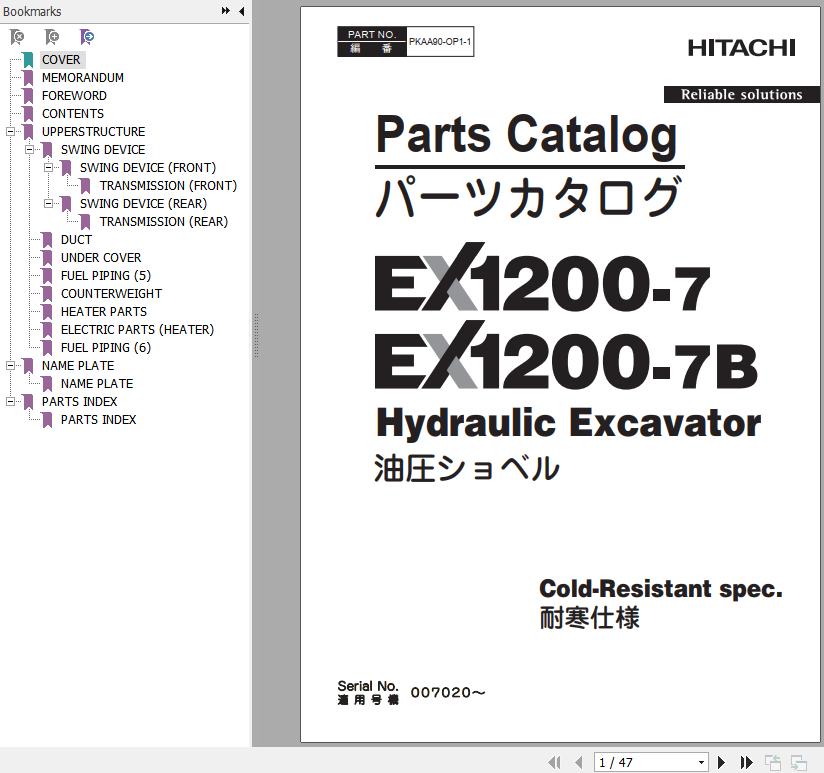
Task: Open the MEMORANDUM bookmark
Action: pyautogui.click(x=83, y=78)
